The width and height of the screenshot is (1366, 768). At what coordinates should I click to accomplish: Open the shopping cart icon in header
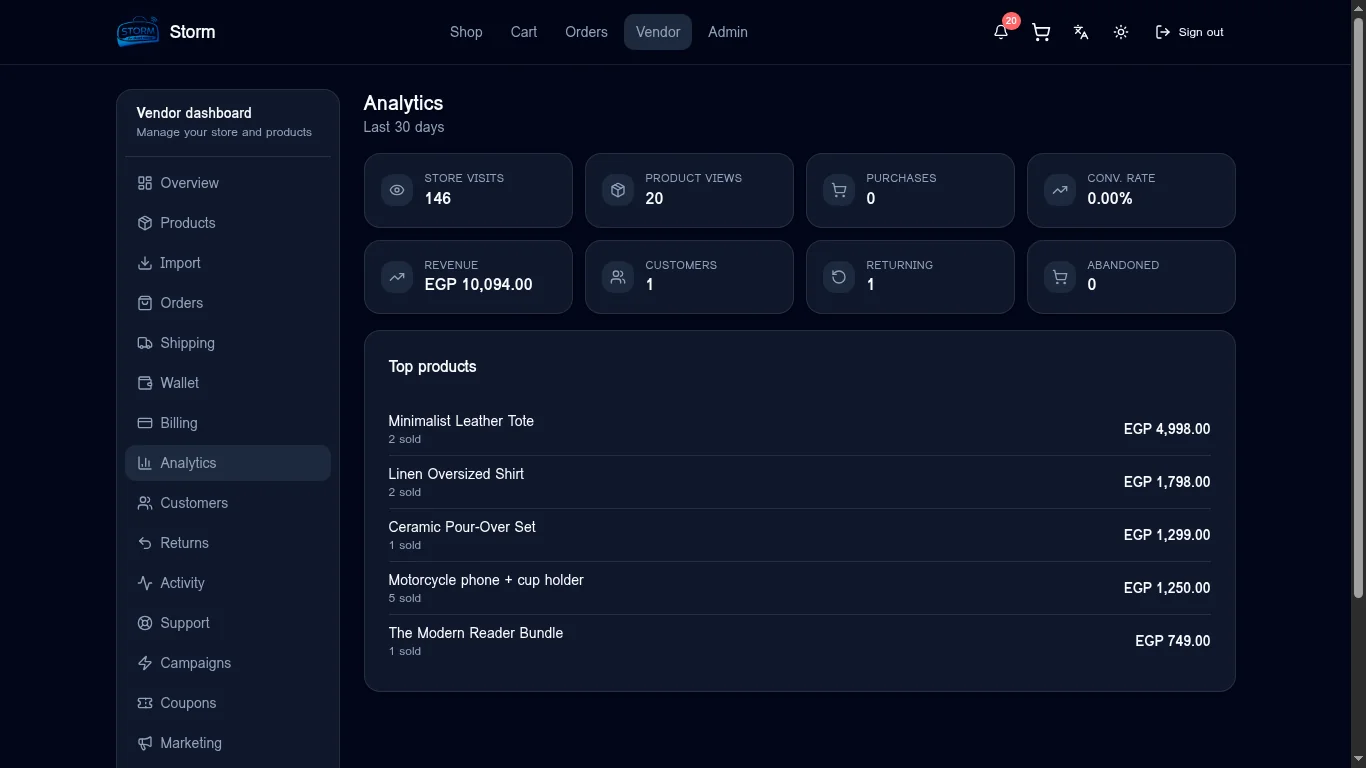1041,32
